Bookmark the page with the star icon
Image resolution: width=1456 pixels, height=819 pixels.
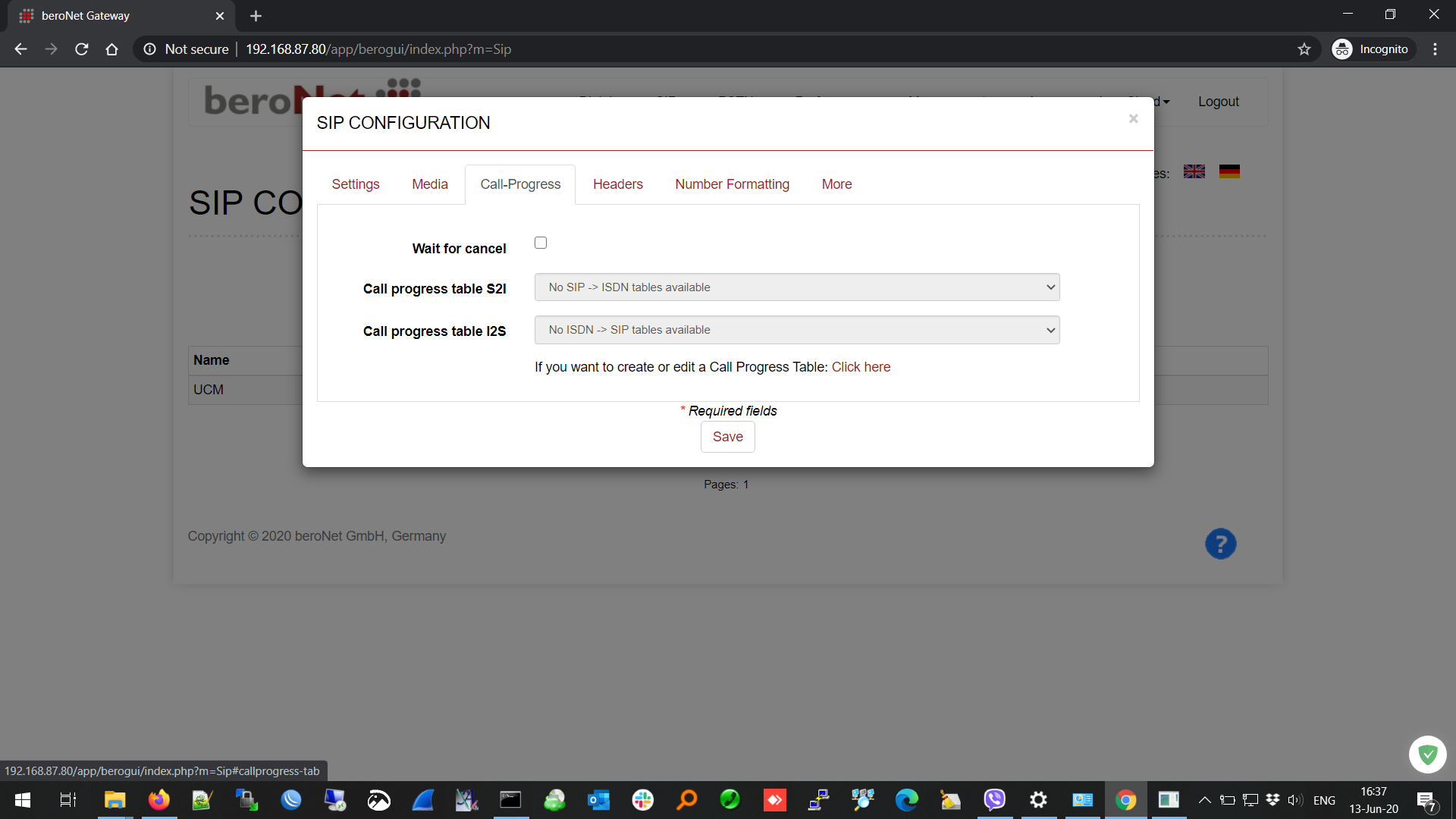click(x=1304, y=49)
